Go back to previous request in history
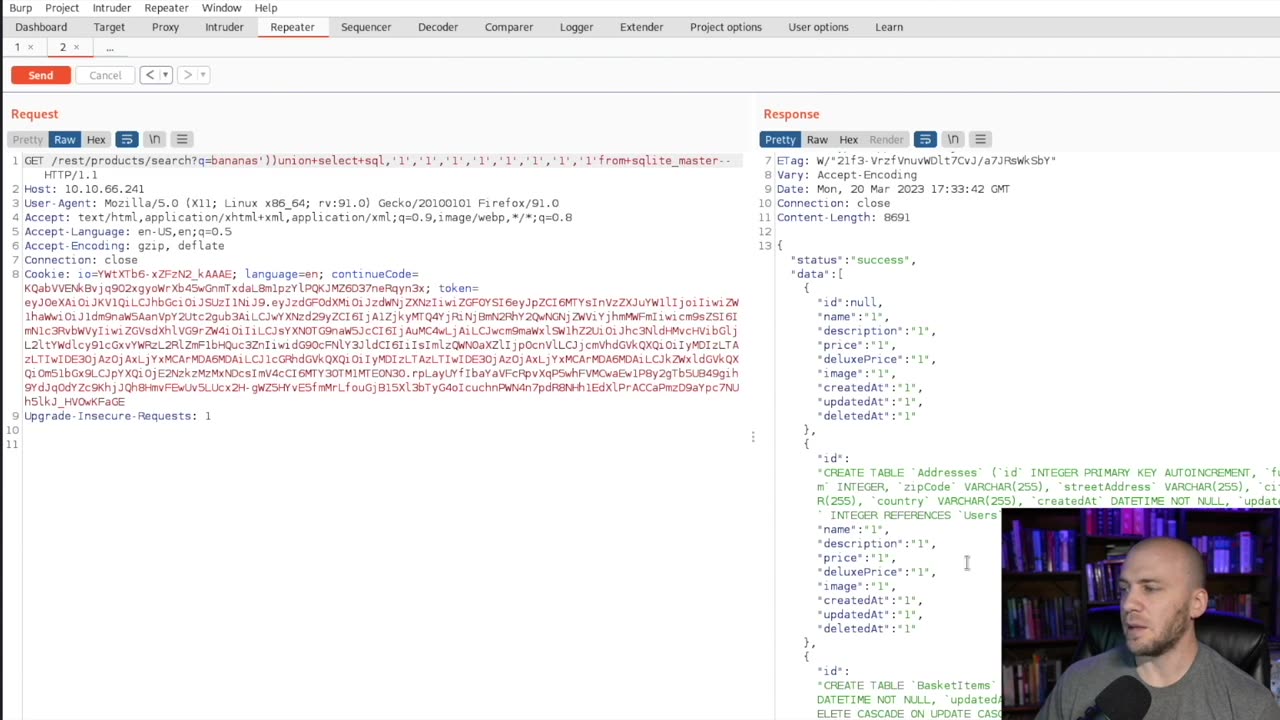Screen dimensions: 1280x720 (149, 75)
